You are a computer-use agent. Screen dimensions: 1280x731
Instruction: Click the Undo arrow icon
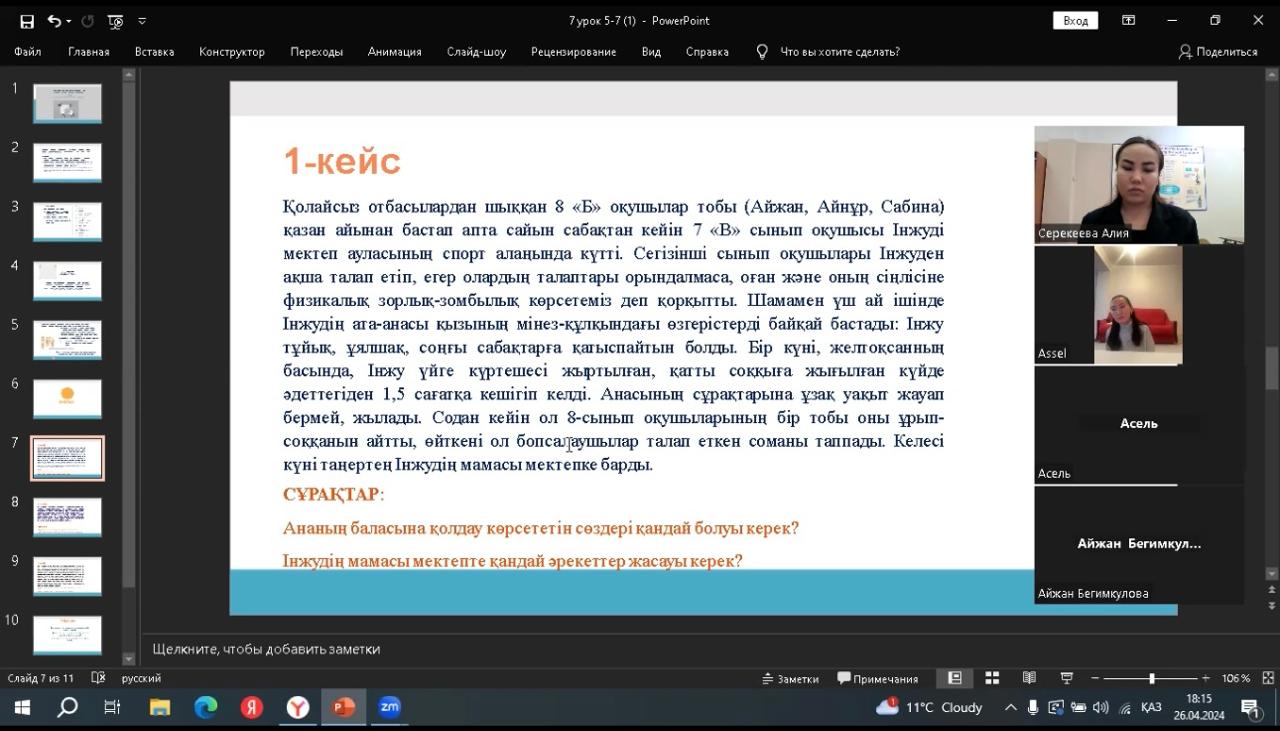tap(53, 21)
